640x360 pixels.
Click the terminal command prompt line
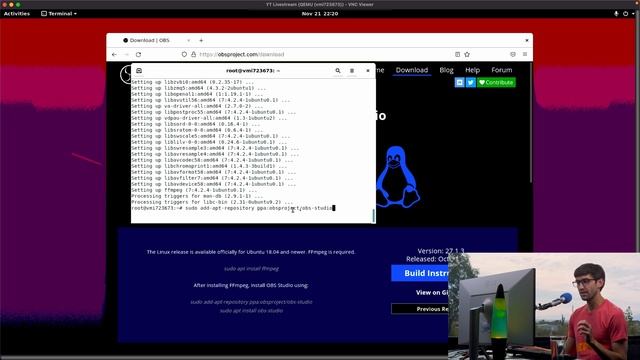(x=233, y=208)
